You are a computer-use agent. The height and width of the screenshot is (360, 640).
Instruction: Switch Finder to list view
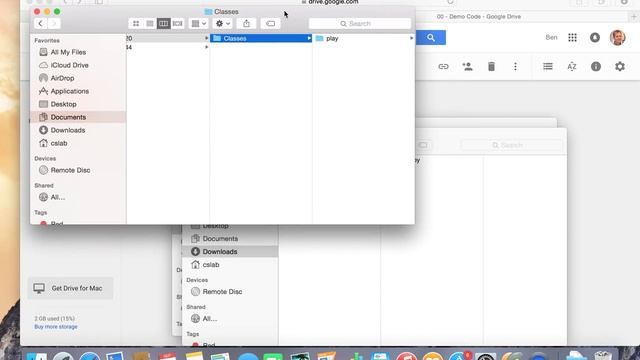[150, 24]
